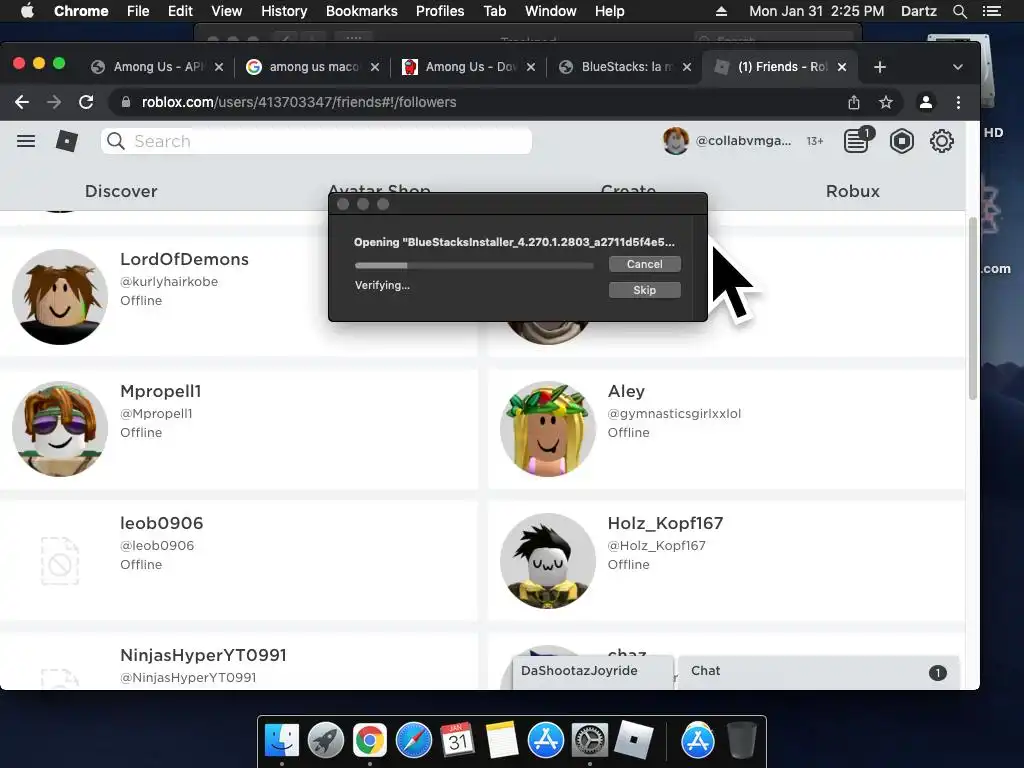Go forward with the browser forward arrow
1024x768 pixels.
pyautogui.click(x=54, y=102)
